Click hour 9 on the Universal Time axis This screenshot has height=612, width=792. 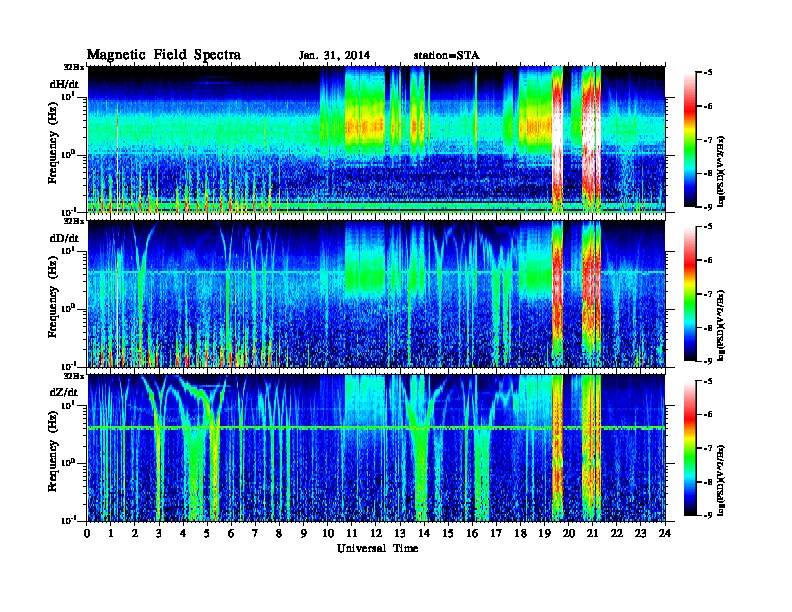pyautogui.click(x=304, y=533)
